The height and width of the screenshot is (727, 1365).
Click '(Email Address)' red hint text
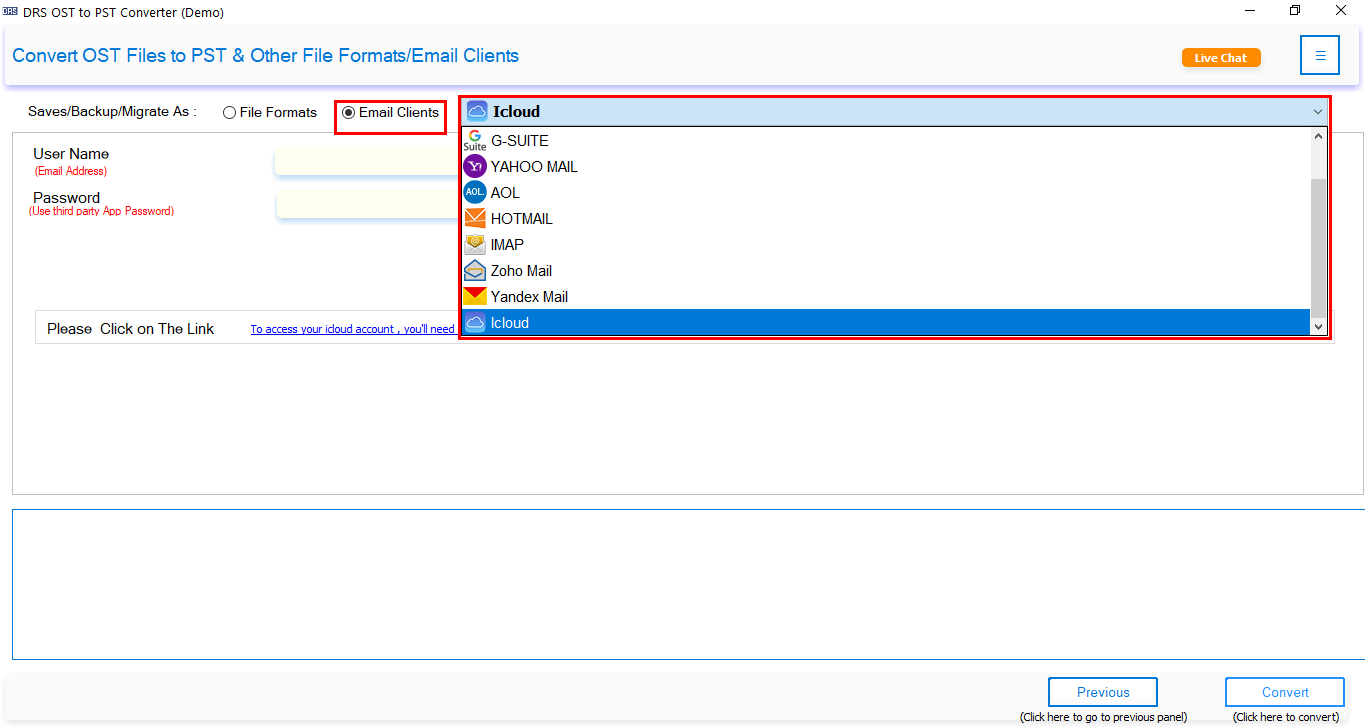[x=71, y=171]
